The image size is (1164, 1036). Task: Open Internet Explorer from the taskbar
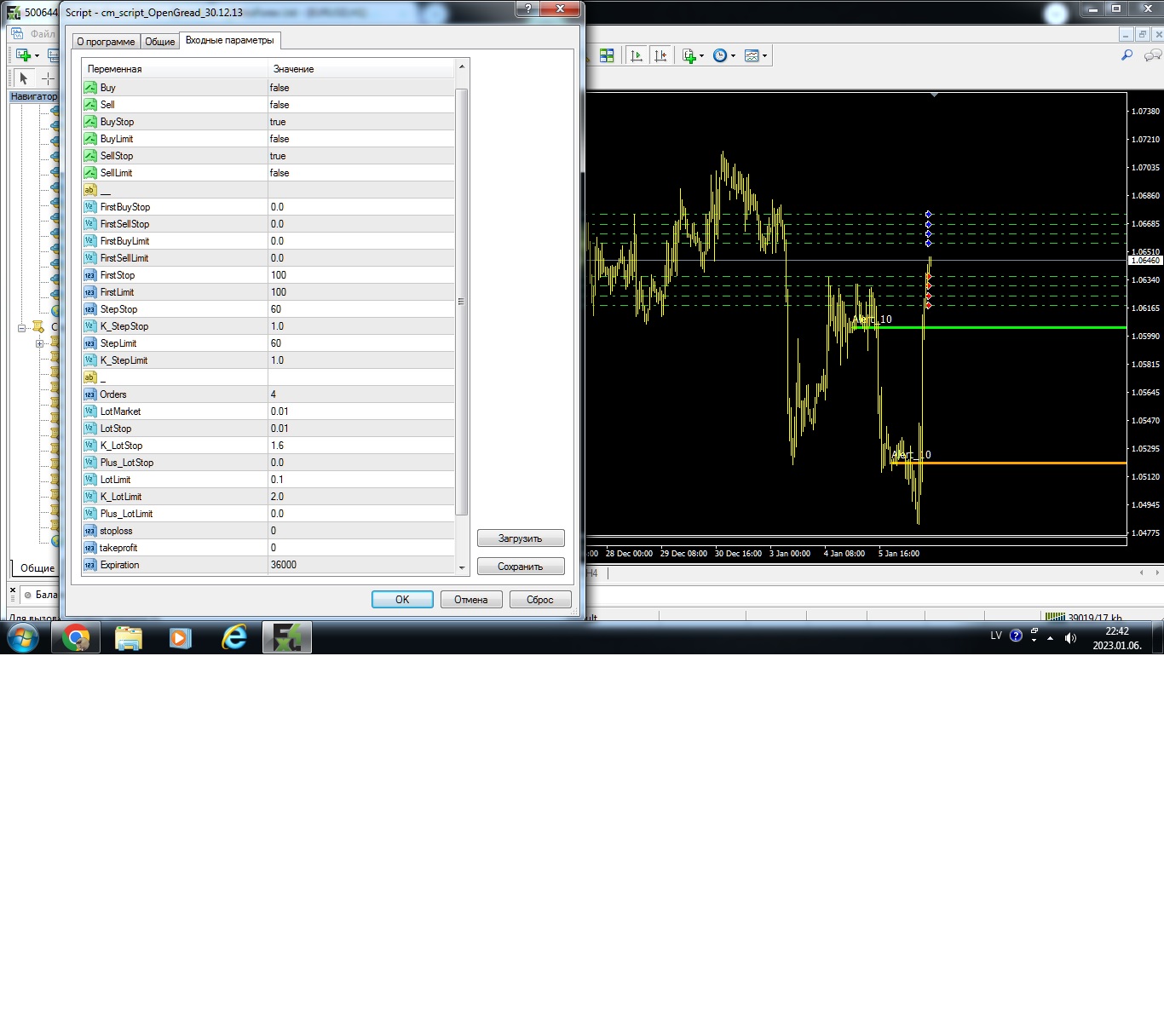tap(233, 637)
